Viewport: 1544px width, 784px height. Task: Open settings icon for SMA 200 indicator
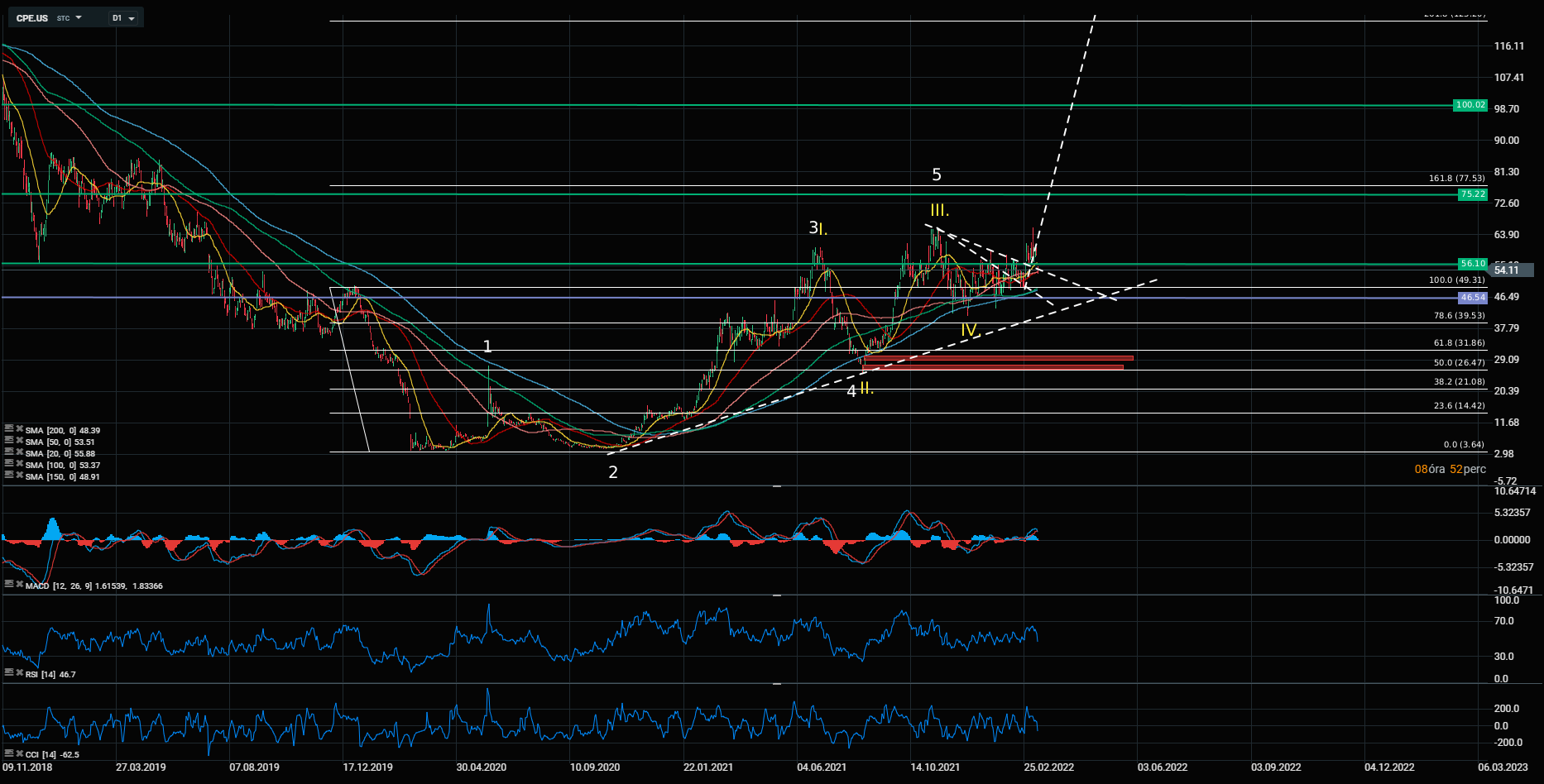(8, 429)
